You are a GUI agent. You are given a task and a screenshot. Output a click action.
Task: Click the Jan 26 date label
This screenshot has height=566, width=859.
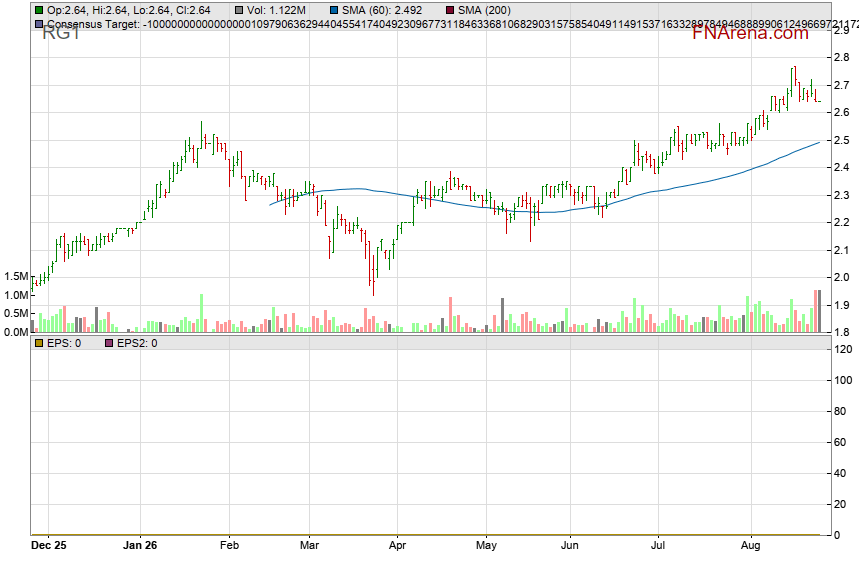140,545
